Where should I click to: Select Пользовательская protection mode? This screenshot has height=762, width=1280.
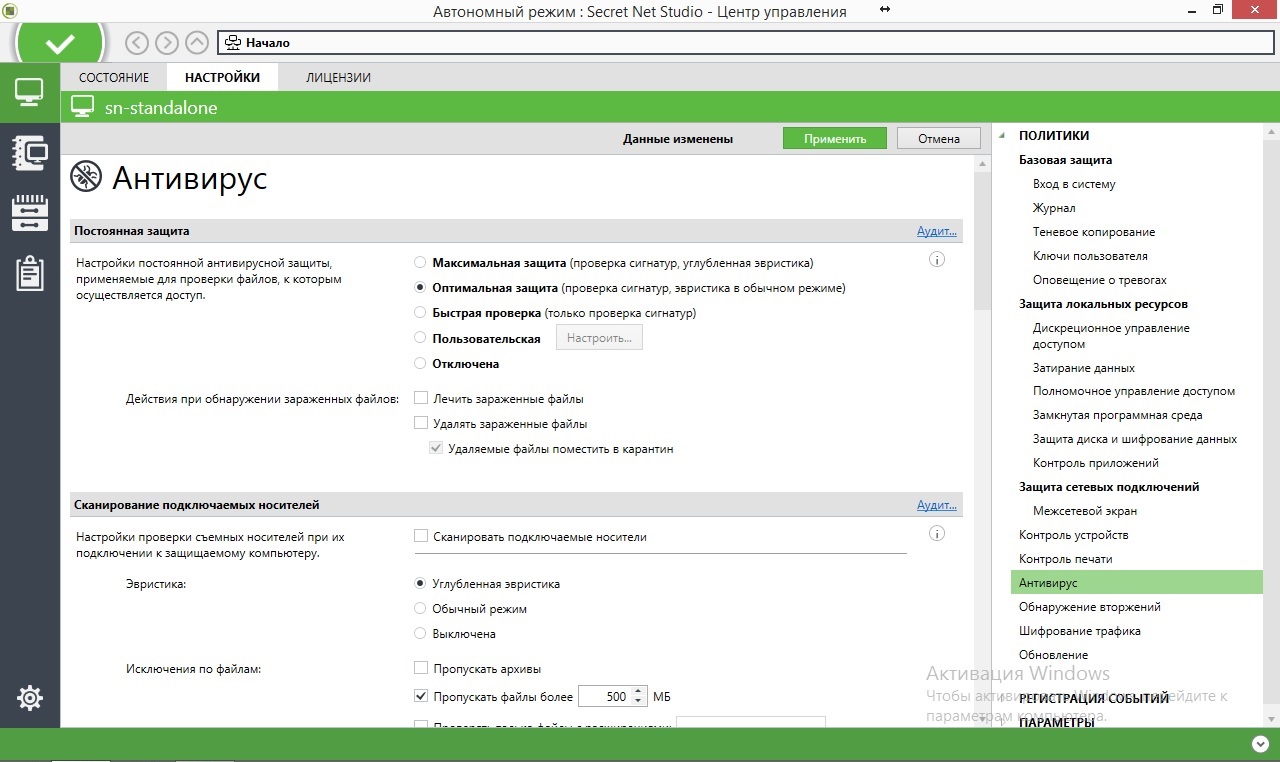[421, 338]
